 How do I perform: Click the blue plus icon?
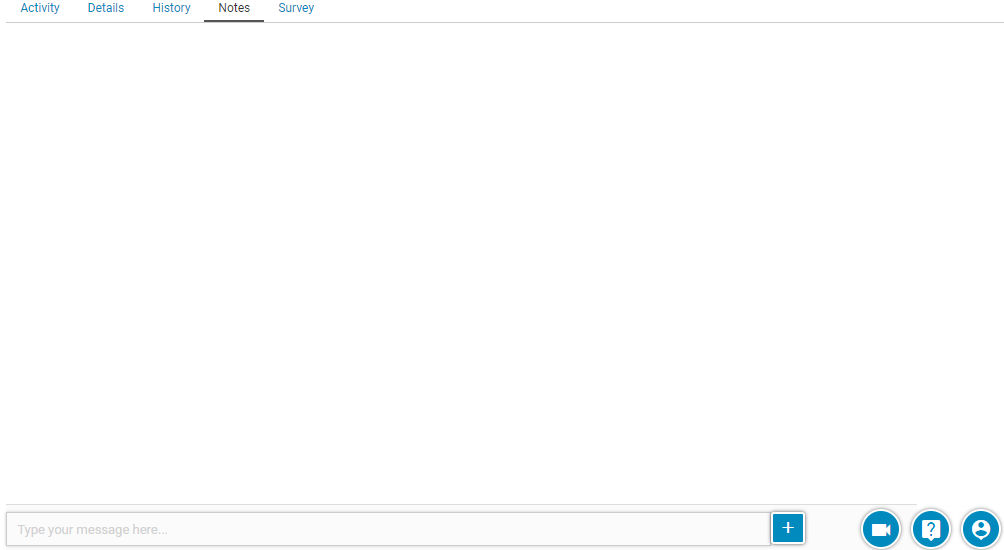[787, 528]
